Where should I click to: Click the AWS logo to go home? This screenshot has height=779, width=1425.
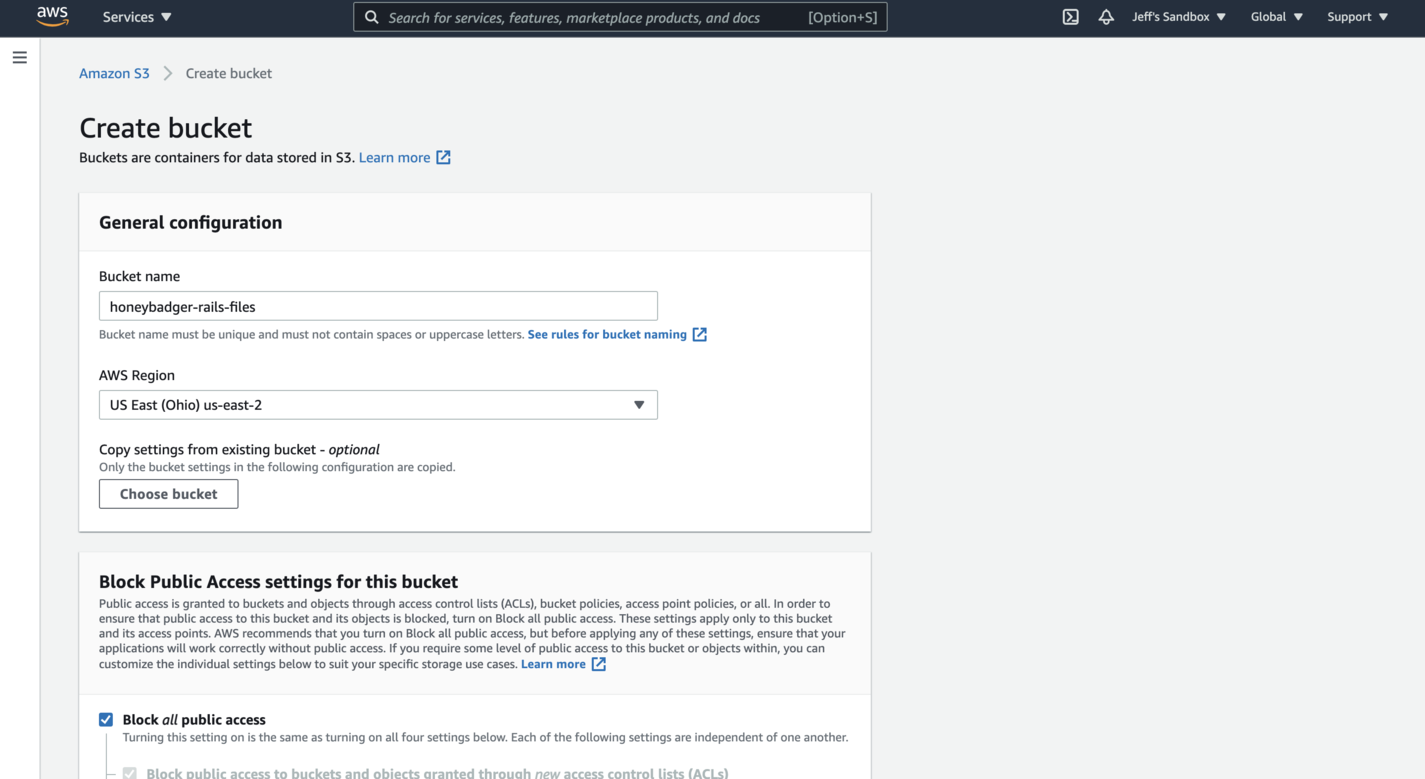coord(52,16)
